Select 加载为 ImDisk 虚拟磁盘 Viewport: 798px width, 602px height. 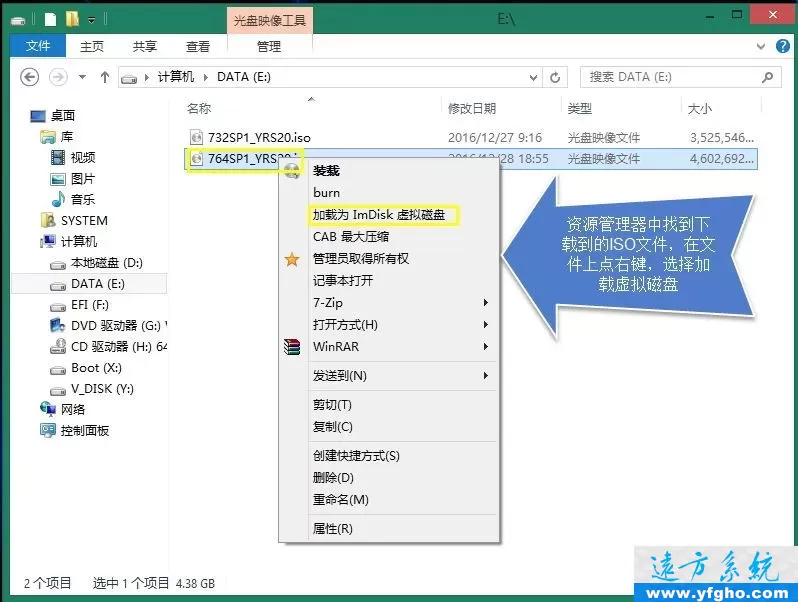click(x=379, y=215)
